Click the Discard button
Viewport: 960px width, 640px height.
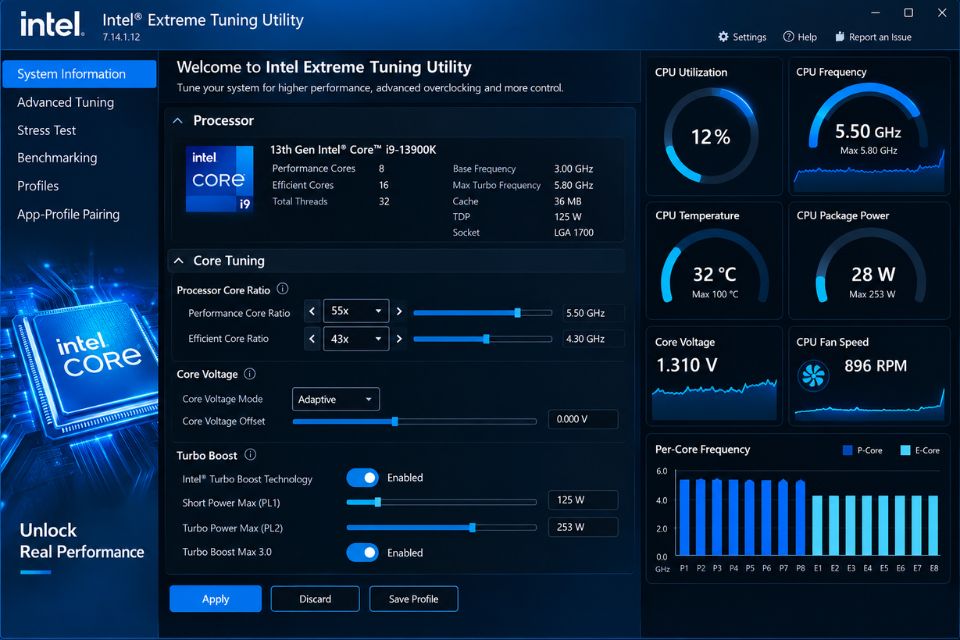(x=315, y=598)
